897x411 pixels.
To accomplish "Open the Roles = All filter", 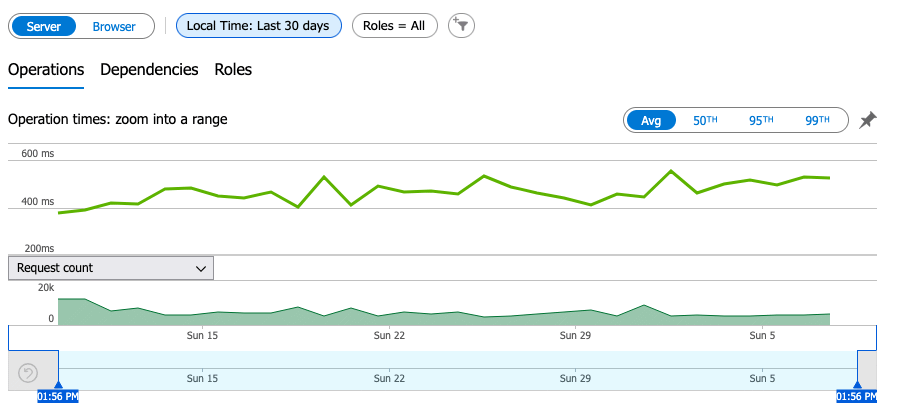I will tap(395, 26).
